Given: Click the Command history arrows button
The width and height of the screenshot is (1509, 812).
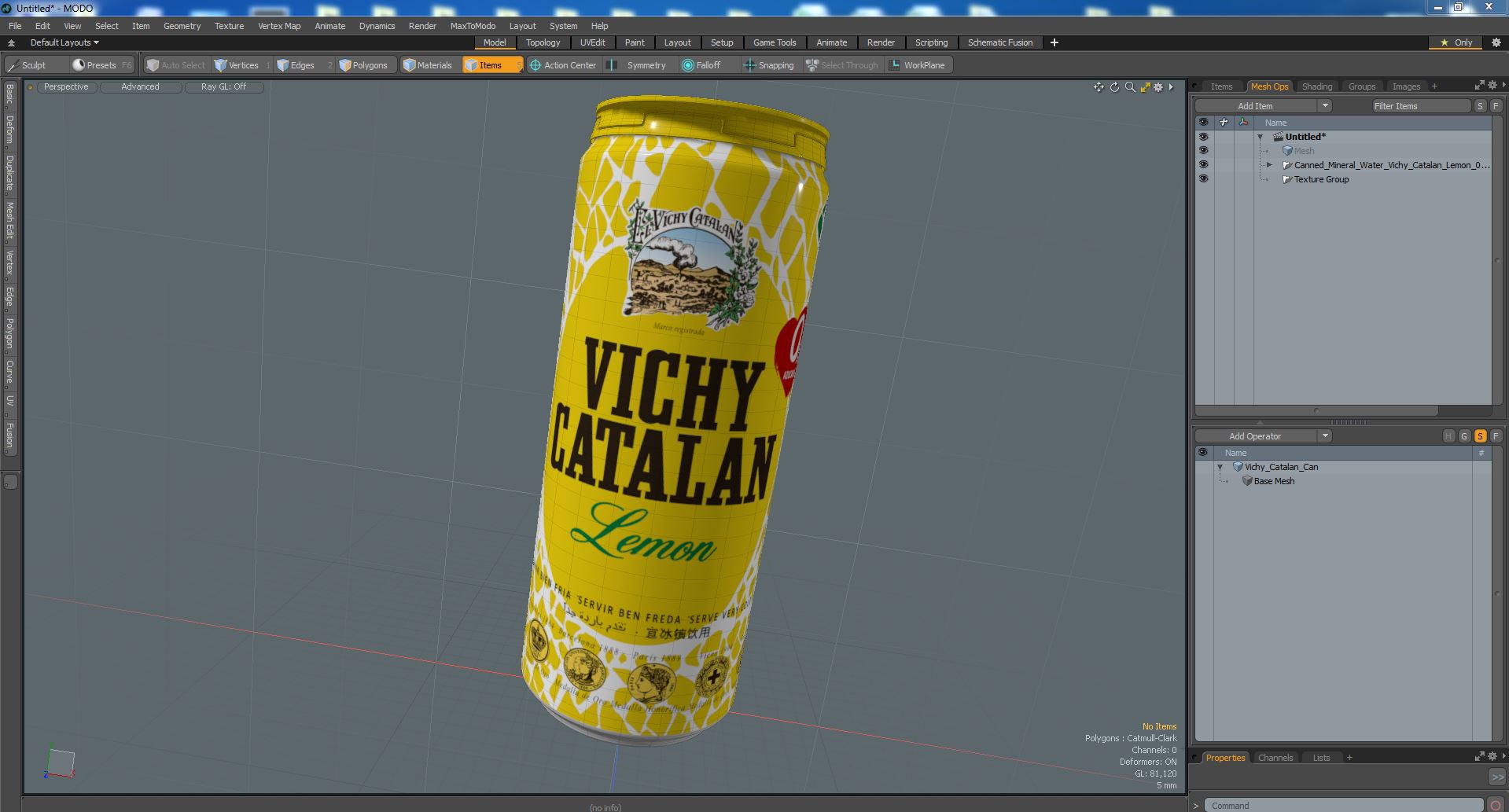Looking at the screenshot, I should point(1496,777).
